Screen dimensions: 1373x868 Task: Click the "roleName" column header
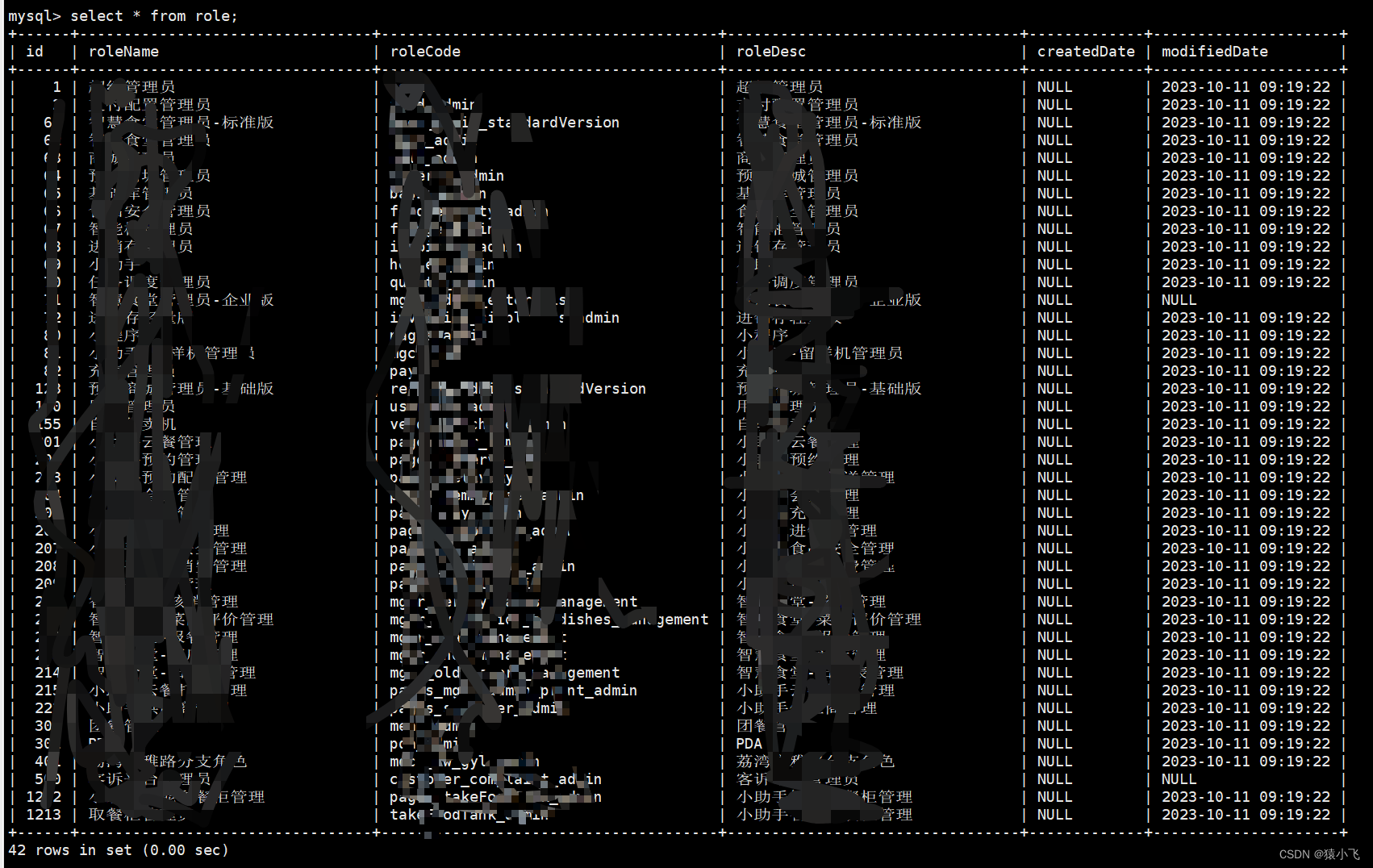tap(123, 51)
